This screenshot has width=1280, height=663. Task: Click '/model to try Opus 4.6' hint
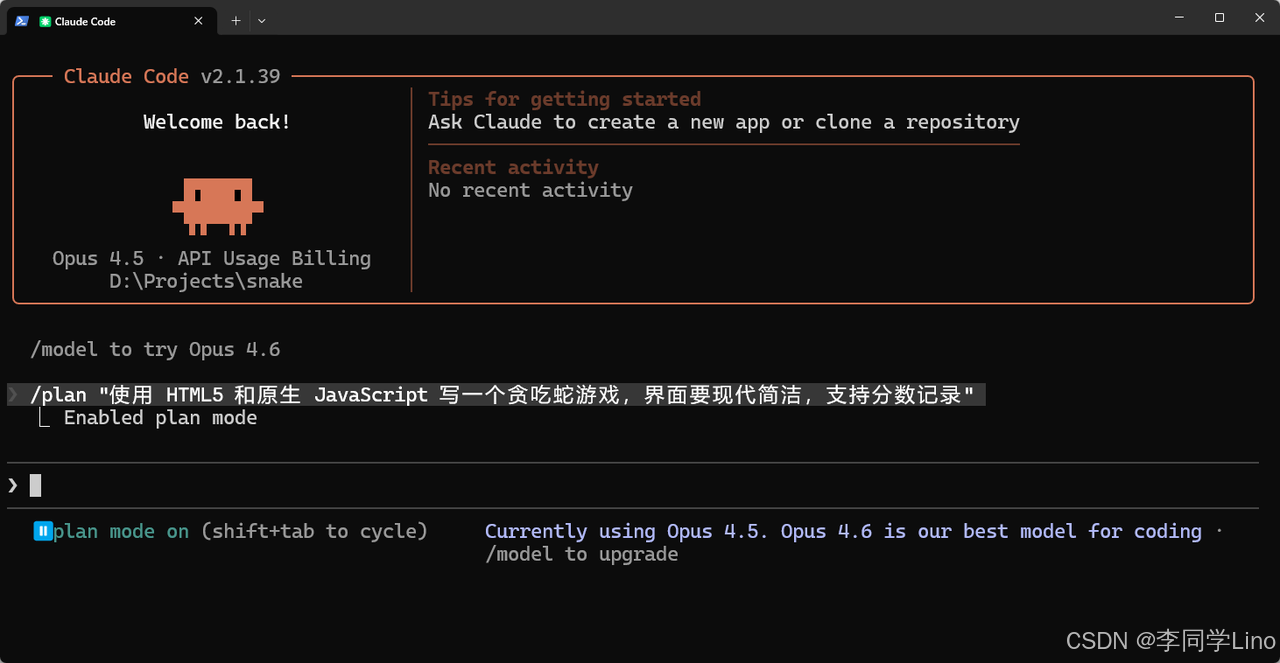coord(155,349)
